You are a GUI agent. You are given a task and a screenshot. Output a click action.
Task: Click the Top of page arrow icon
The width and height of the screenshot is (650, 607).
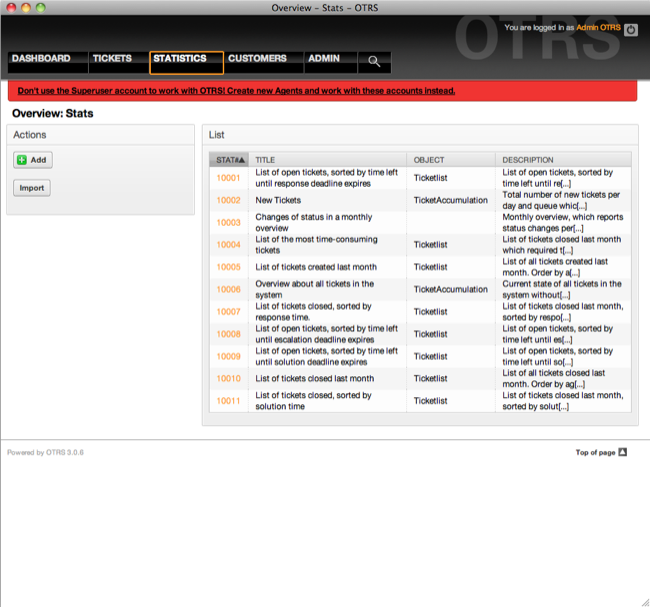(623, 452)
